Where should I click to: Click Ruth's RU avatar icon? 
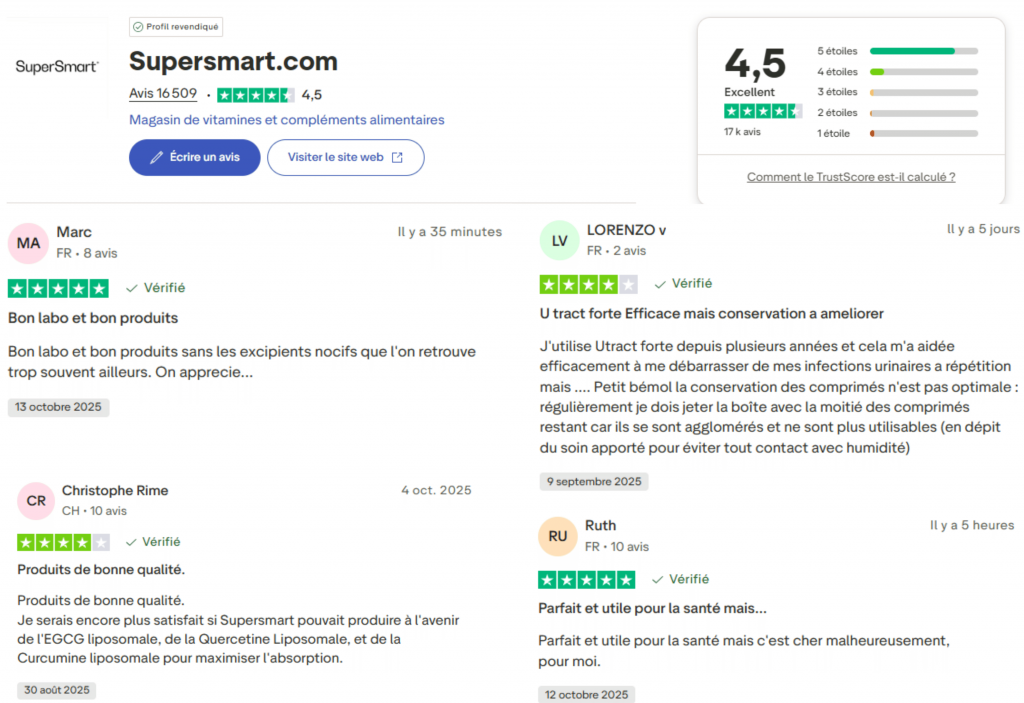pos(558,536)
